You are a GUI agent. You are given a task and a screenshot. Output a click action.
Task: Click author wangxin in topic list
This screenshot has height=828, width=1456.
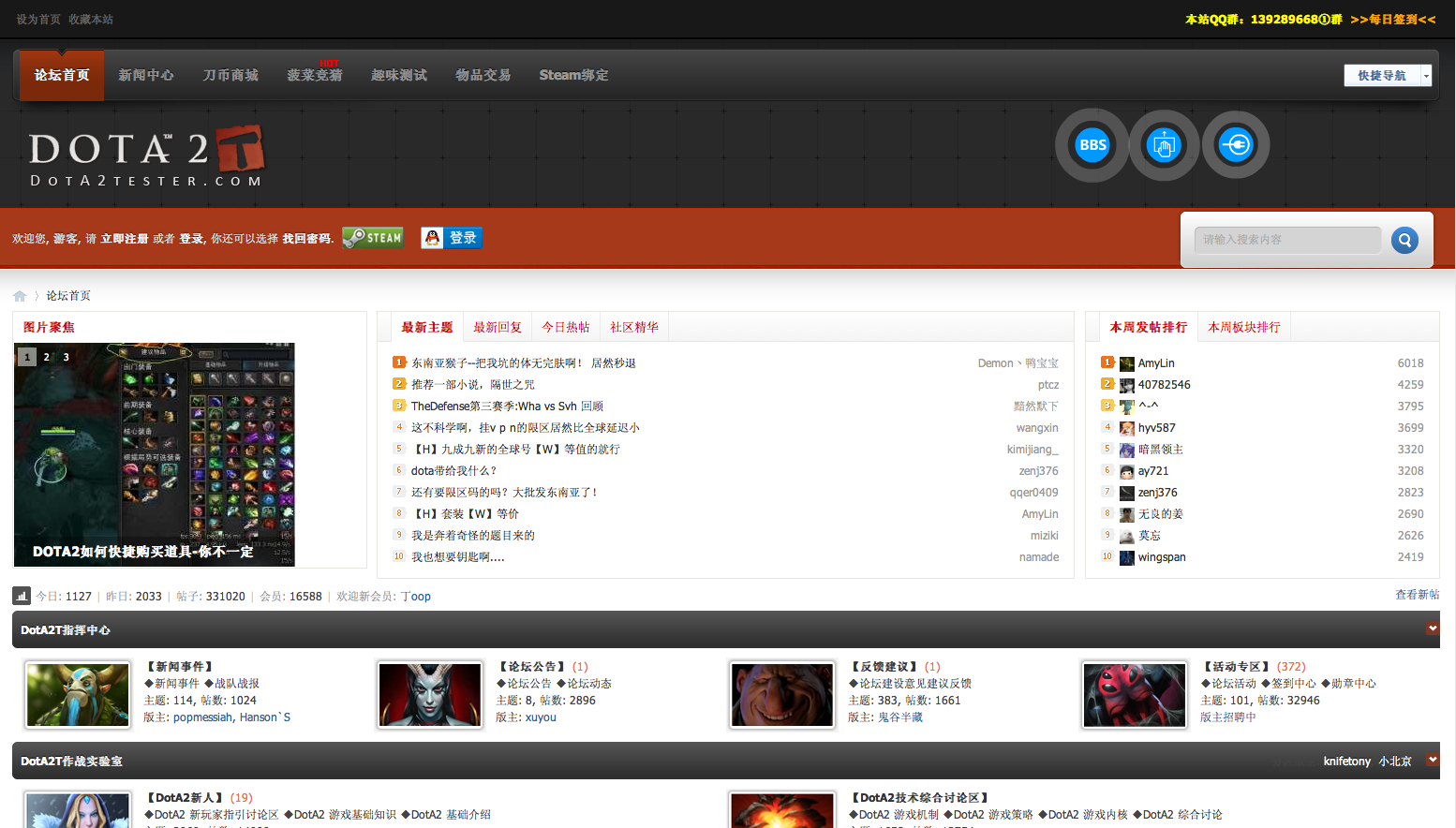pyautogui.click(x=1037, y=428)
